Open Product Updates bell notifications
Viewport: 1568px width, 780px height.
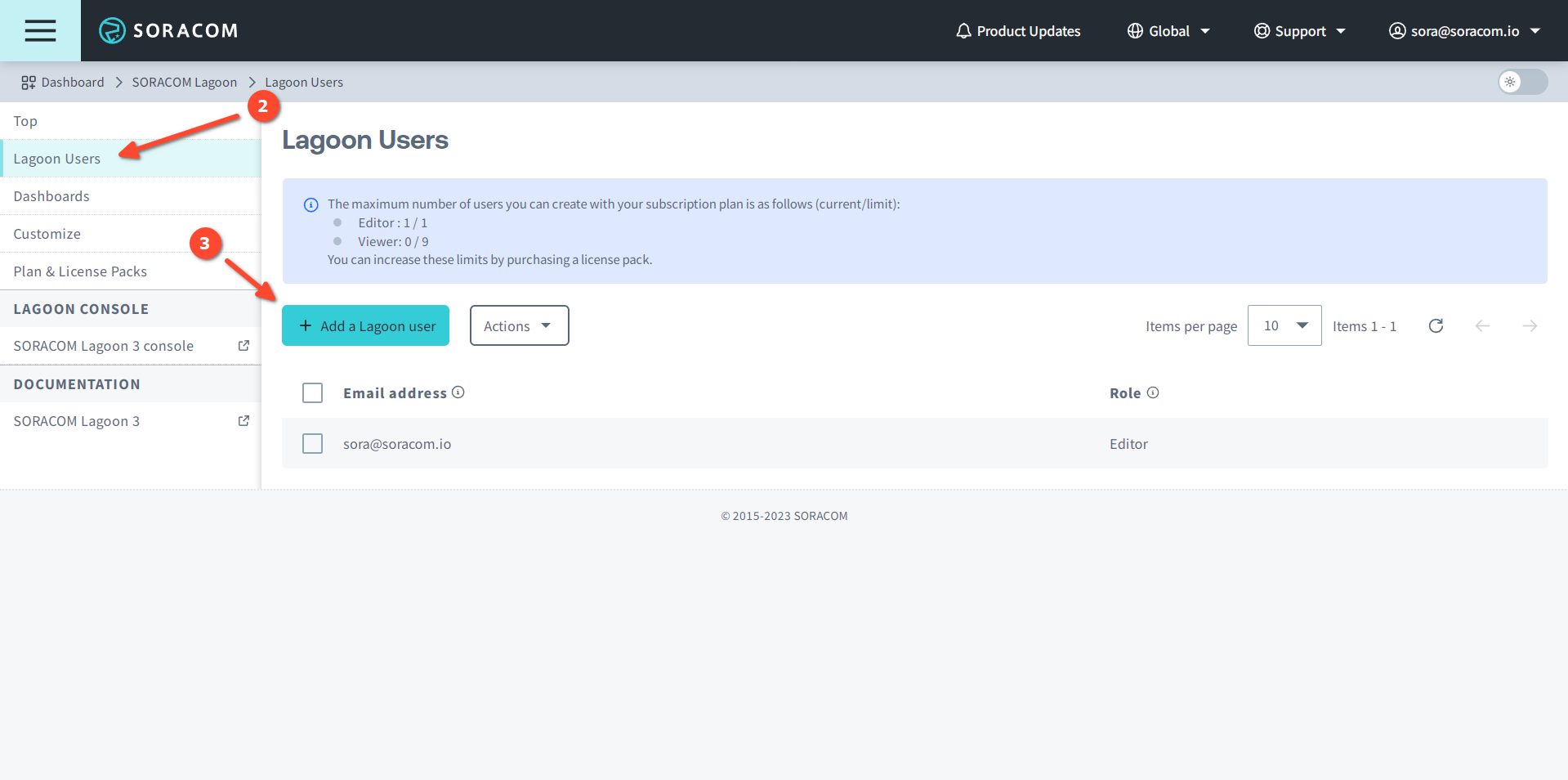click(x=1018, y=31)
